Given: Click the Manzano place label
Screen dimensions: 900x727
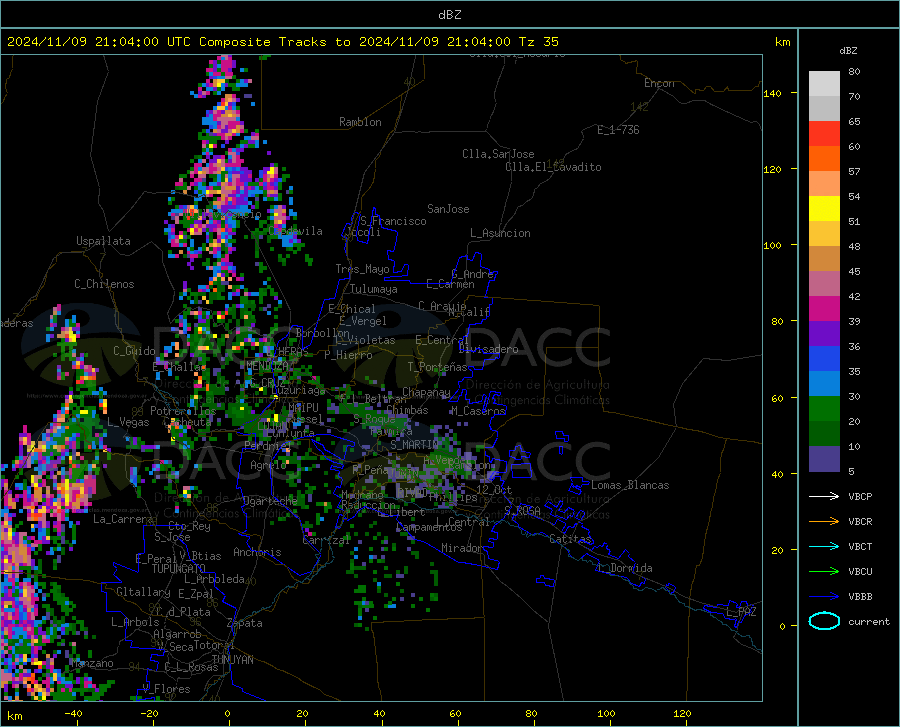Looking at the screenshot, I should point(94,663).
